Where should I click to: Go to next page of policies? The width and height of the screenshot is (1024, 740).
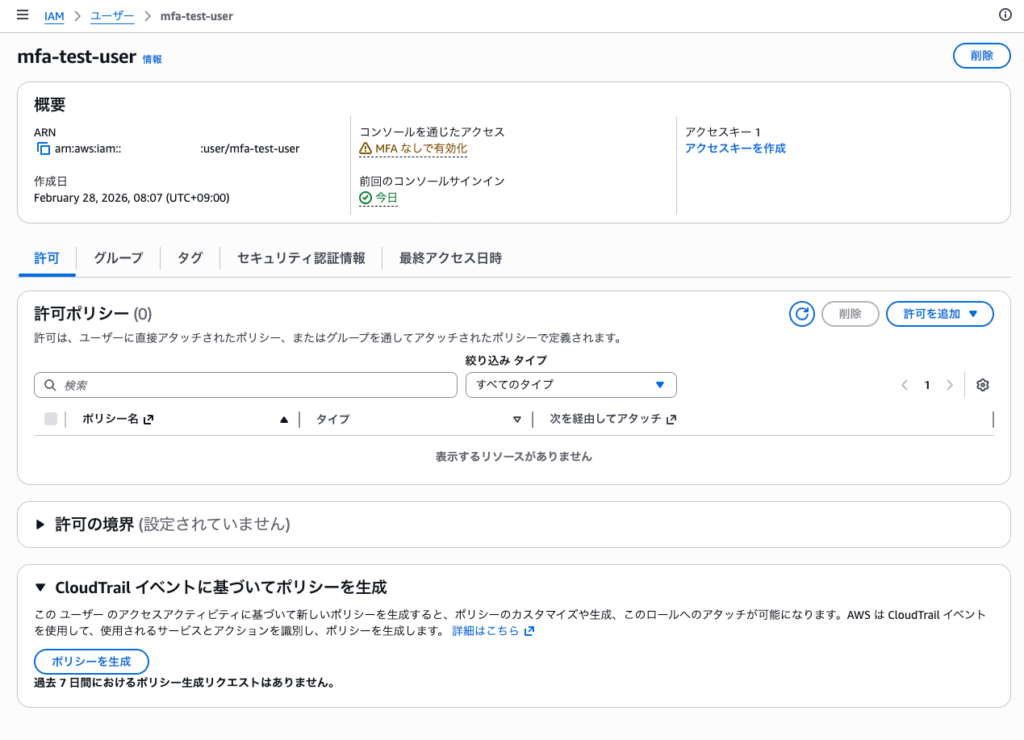coord(950,385)
